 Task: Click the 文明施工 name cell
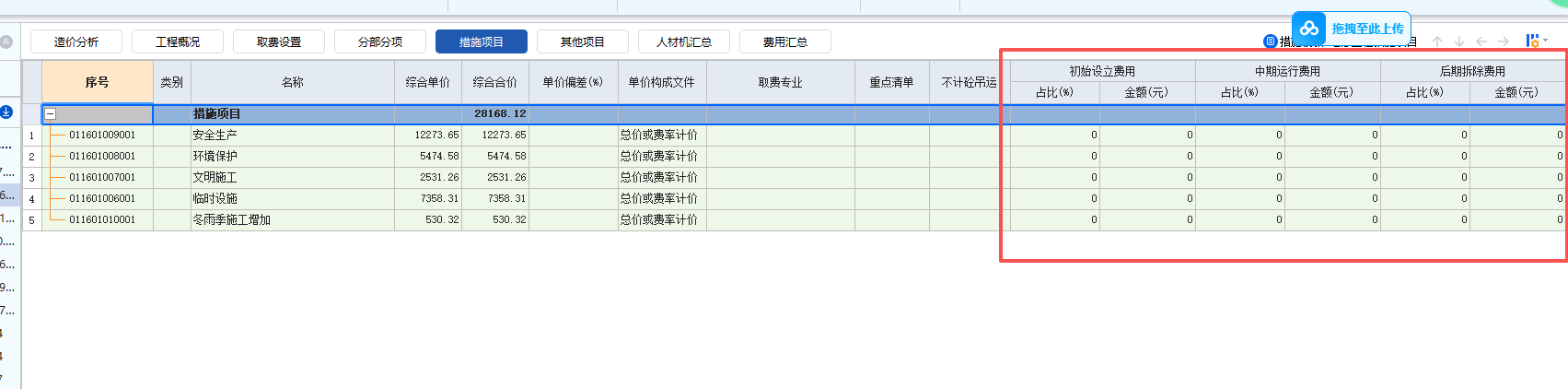293,177
